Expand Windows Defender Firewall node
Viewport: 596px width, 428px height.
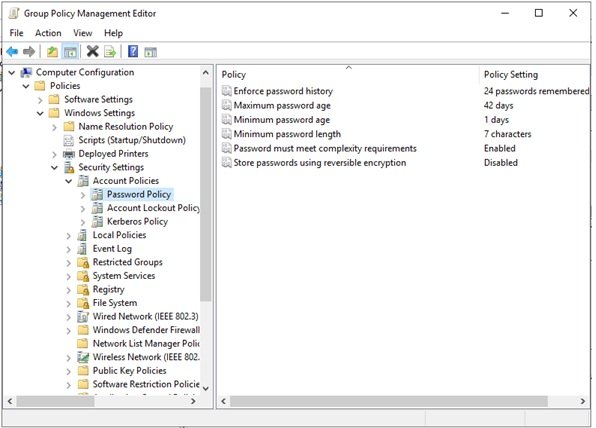point(69,330)
